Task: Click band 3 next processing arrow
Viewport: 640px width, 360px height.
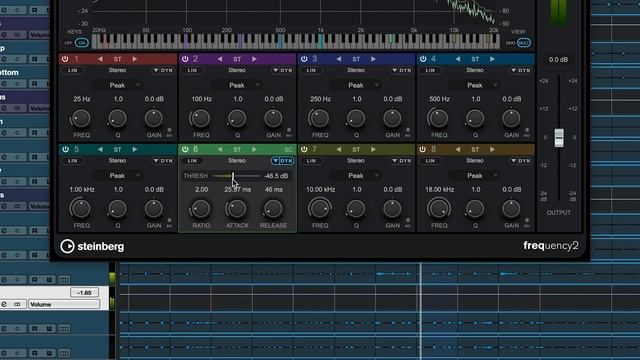Action: [373, 59]
